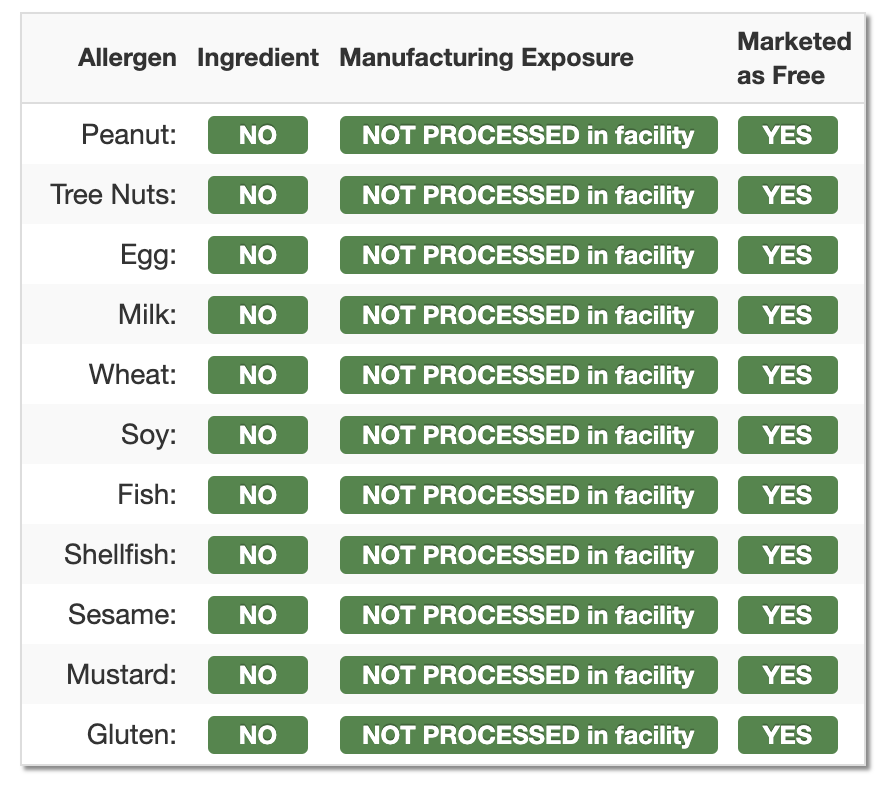Click the Mustard ingredient NO badge
This screenshot has height=790, width=894.
click(258, 675)
